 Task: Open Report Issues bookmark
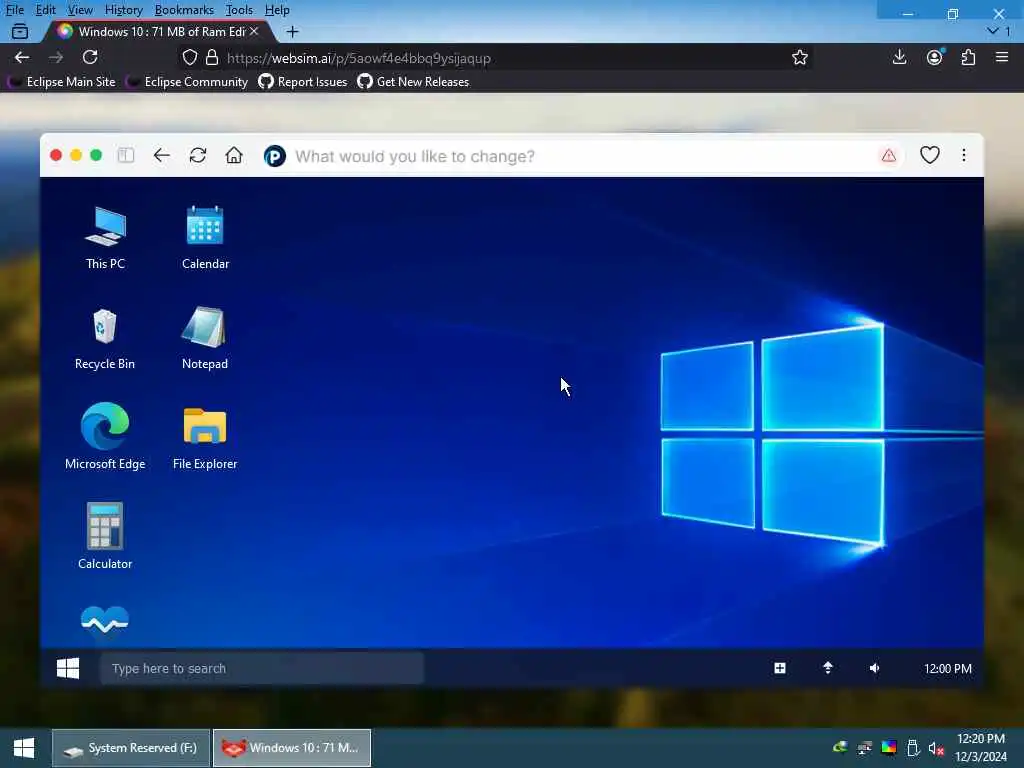tap(303, 82)
